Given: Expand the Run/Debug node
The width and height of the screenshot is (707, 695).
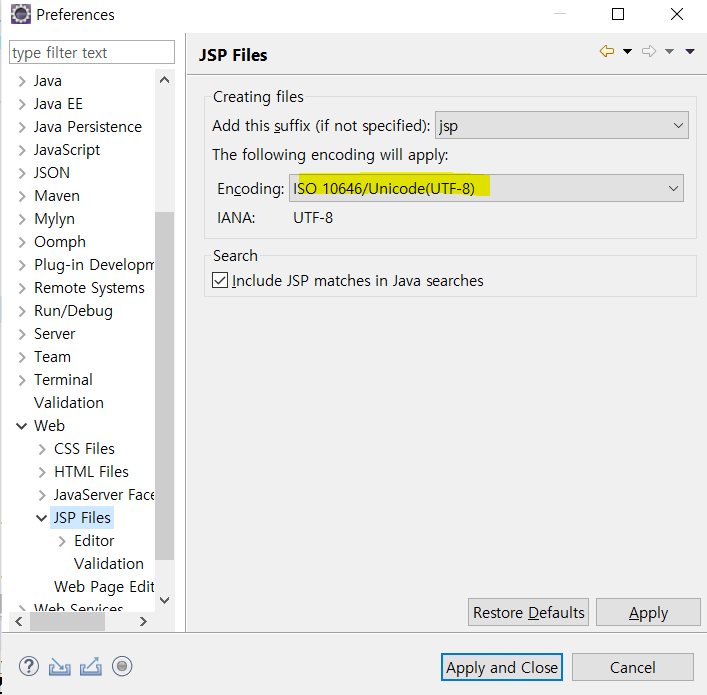Looking at the screenshot, I should point(22,311).
